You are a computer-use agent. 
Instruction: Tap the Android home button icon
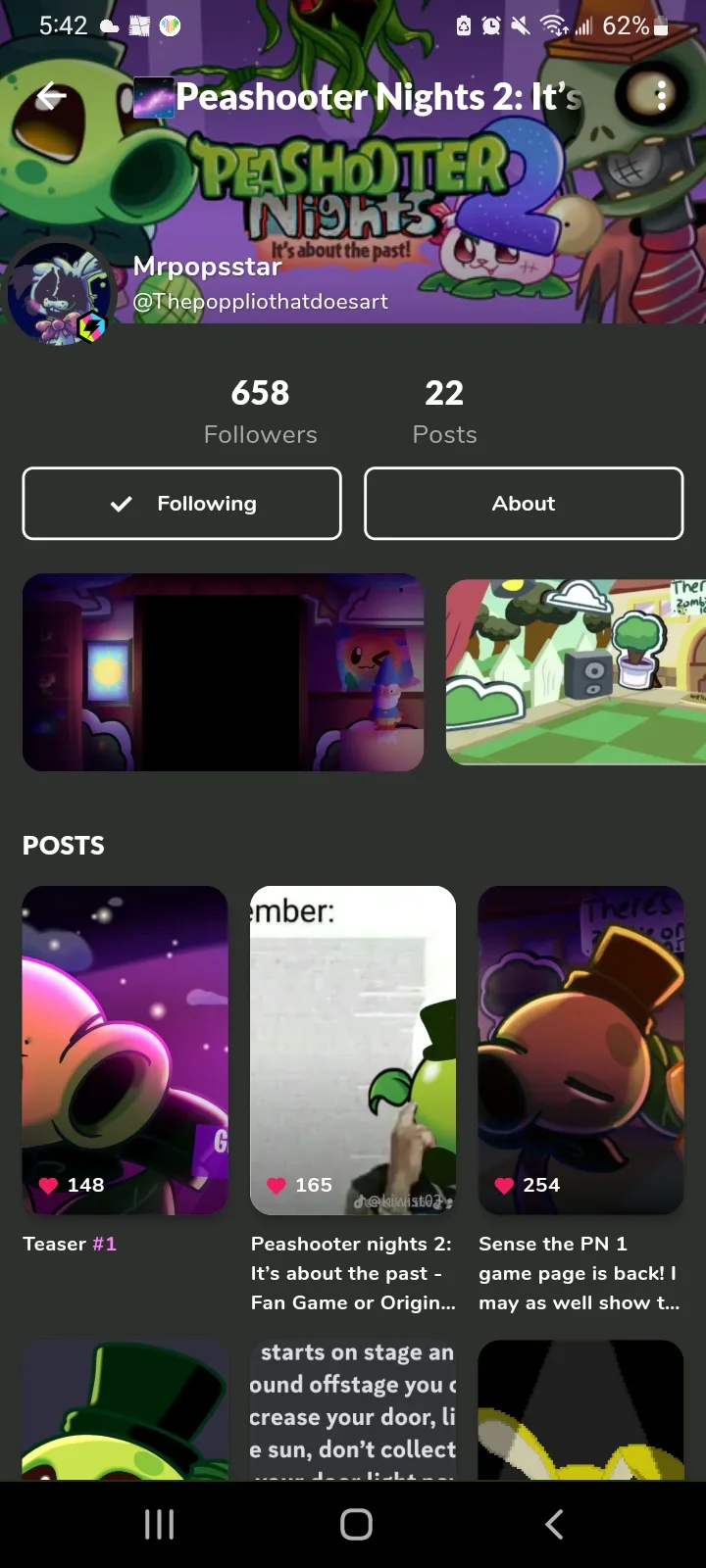click(356, 1524)
